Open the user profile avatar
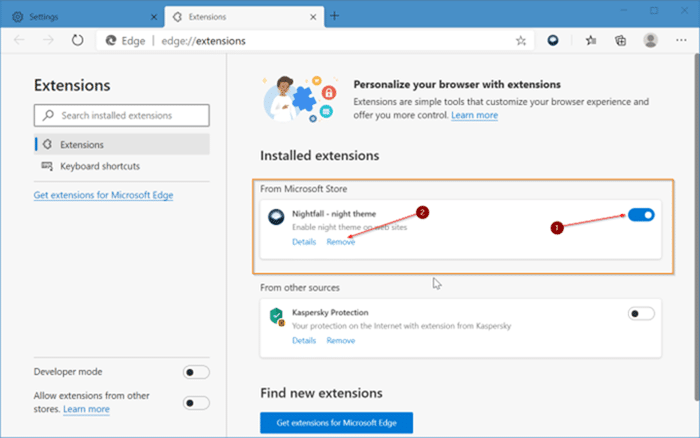This screenshot has height=438, width=700. tap(650, 40)
